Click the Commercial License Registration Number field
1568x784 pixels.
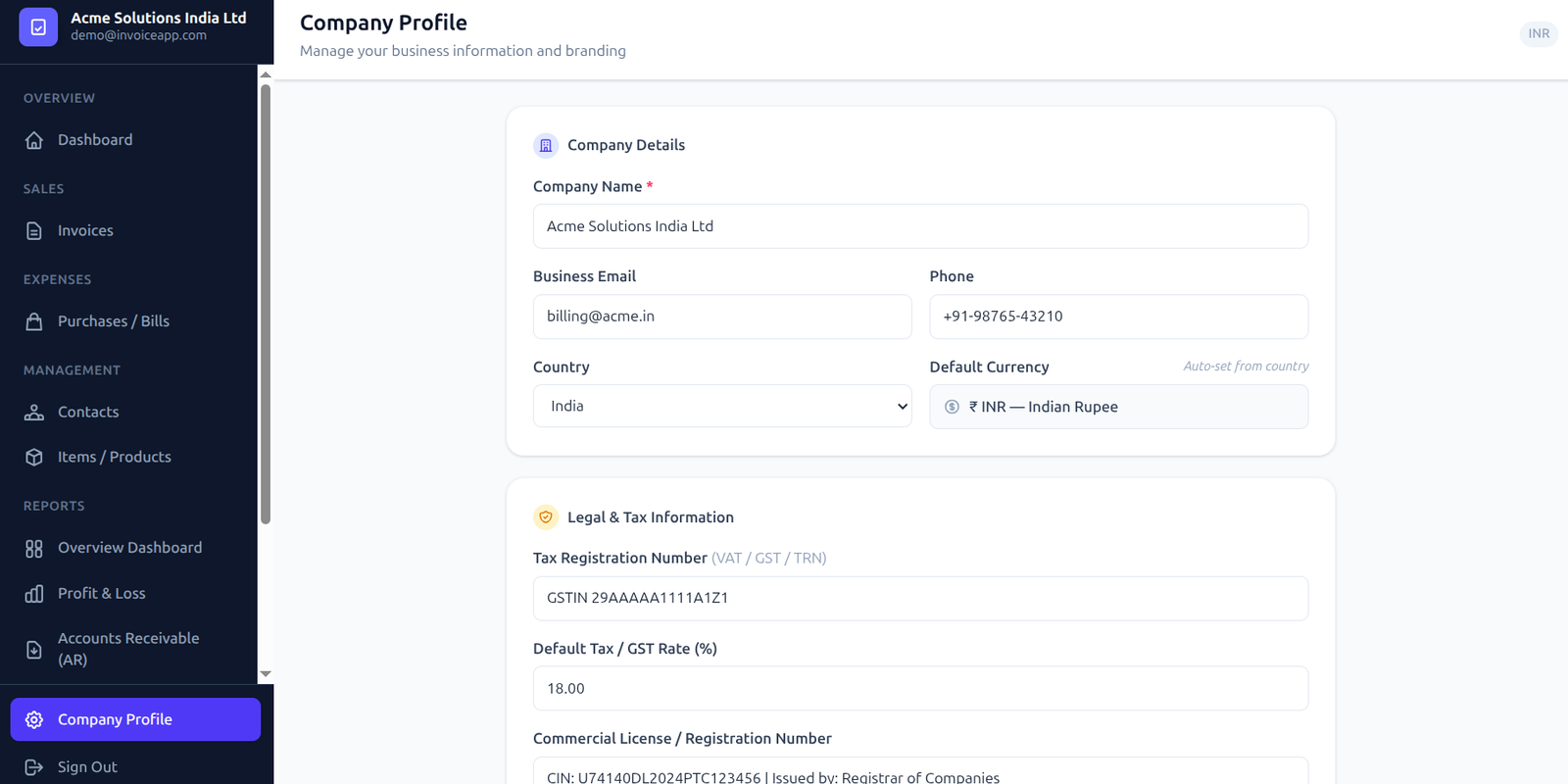(x=920, y=770)
